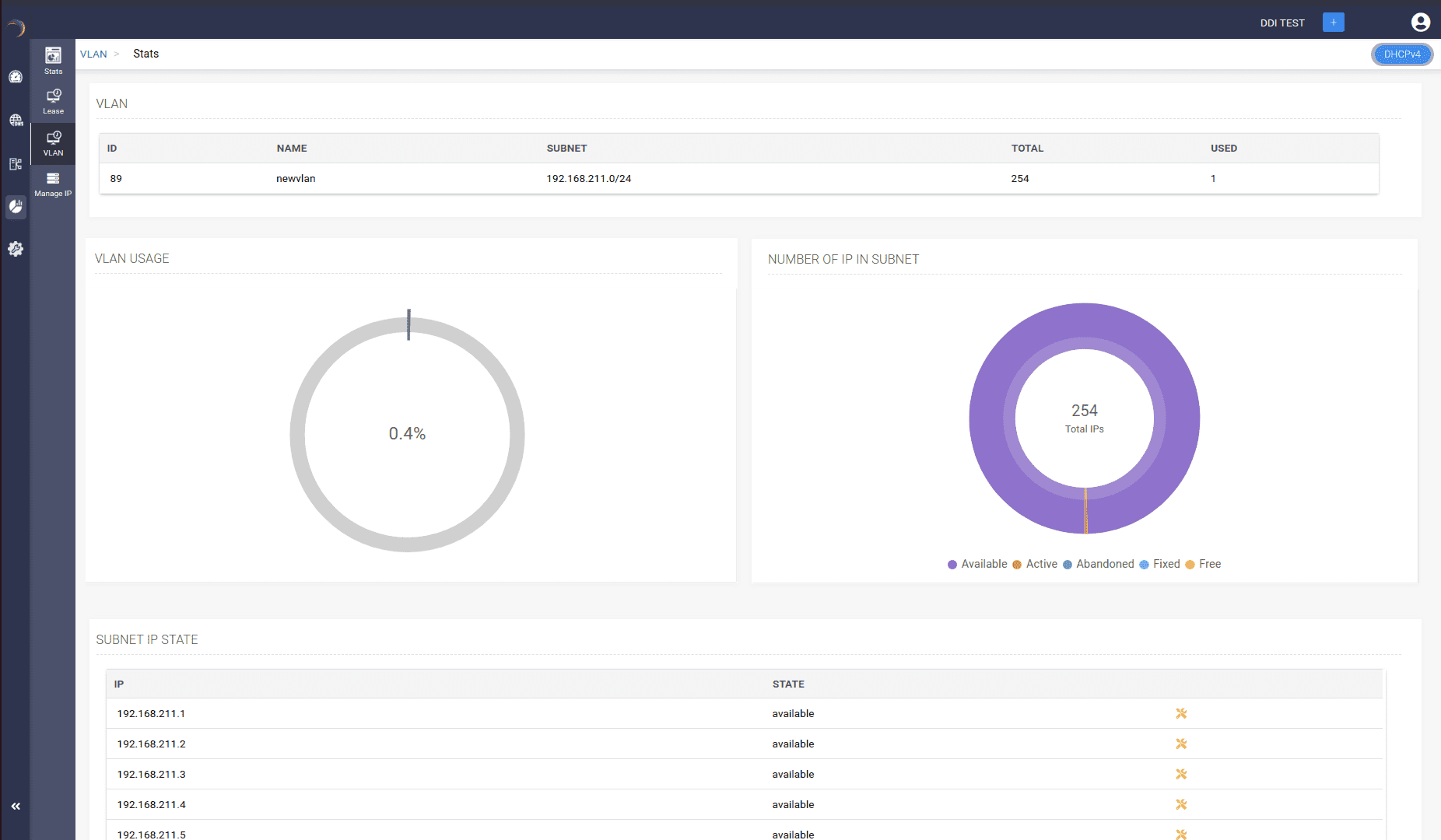Viewport: 1441px width, 840px height.
Task: Click the blue plus button in header
Action: [x=1333, y=22]
